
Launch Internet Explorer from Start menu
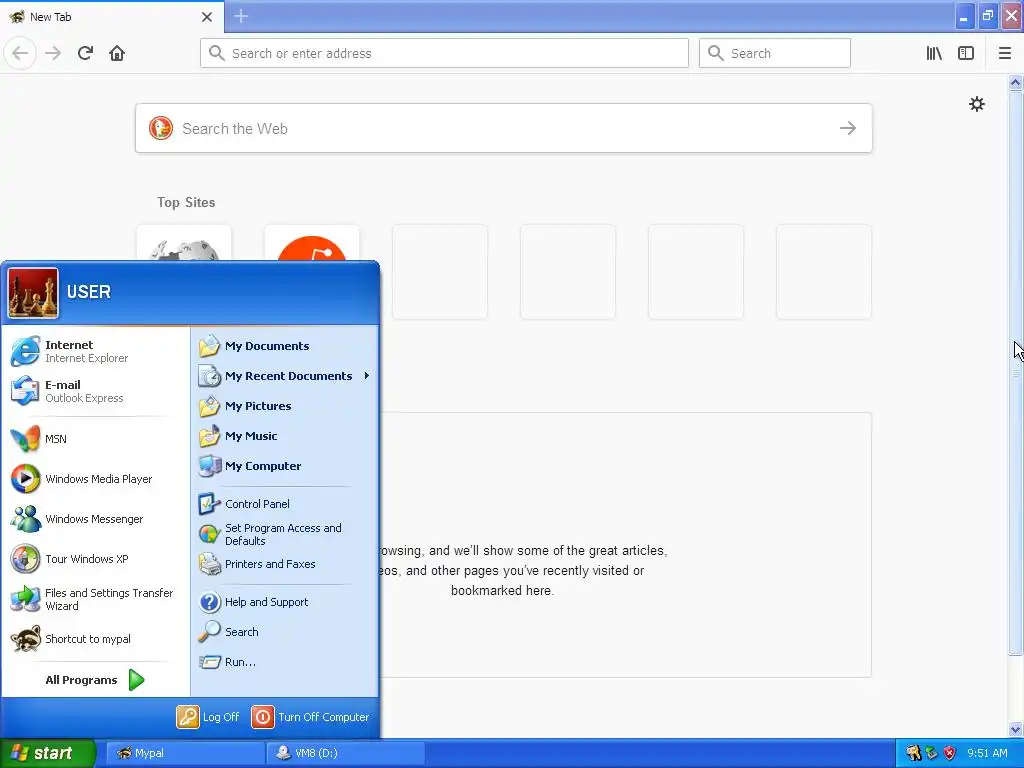click(95, 351)
